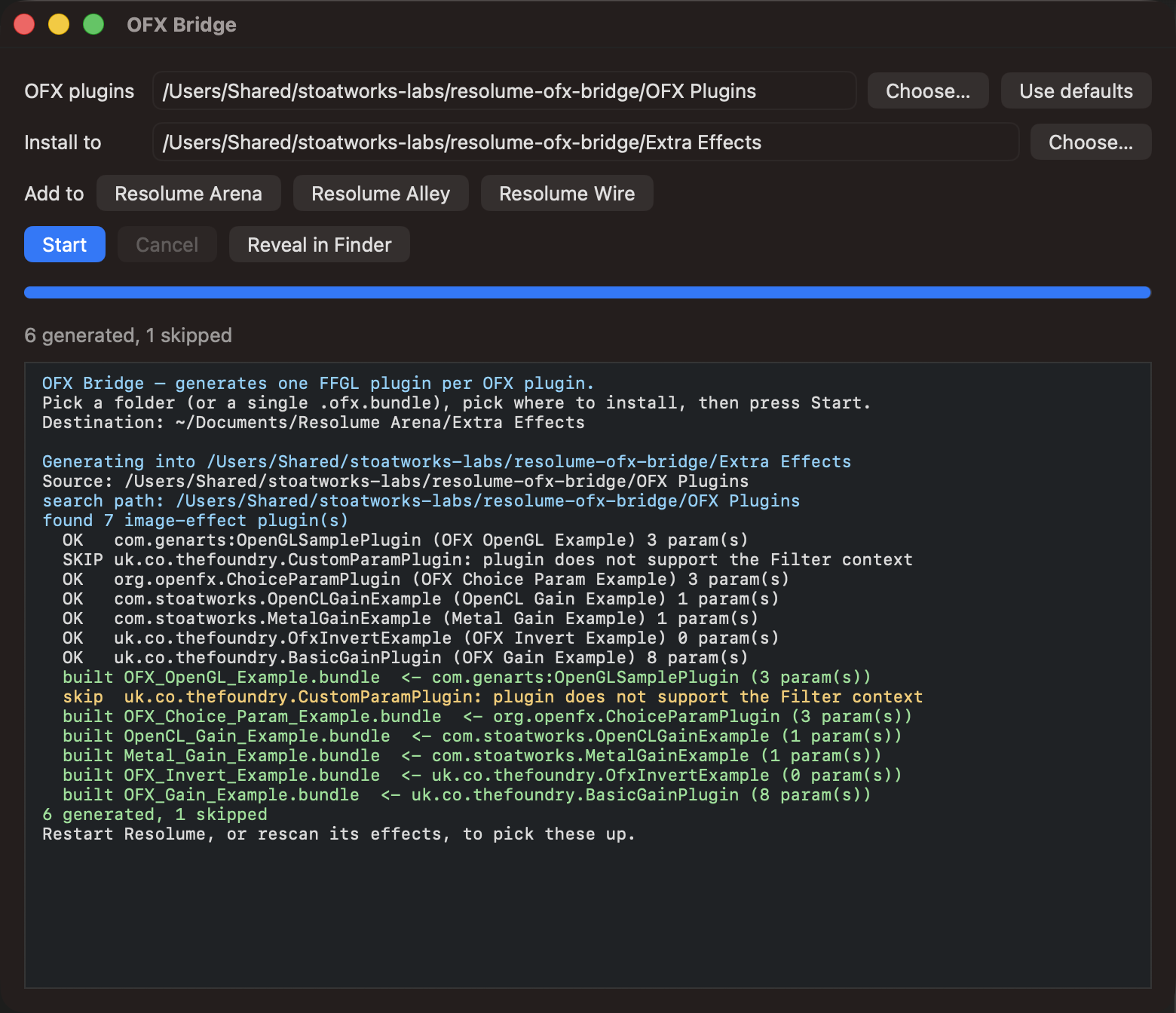Click the 'OFX Bridge — generates one FFGL plugin' log line
The image size is (1176, 1013).
click(x=318, y=383)
